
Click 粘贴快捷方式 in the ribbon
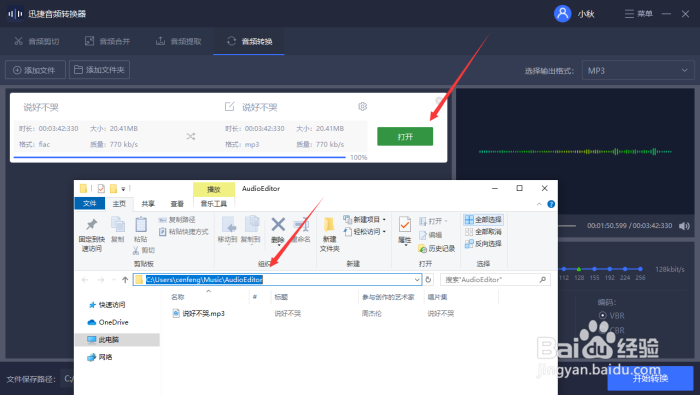coord(184,232)
